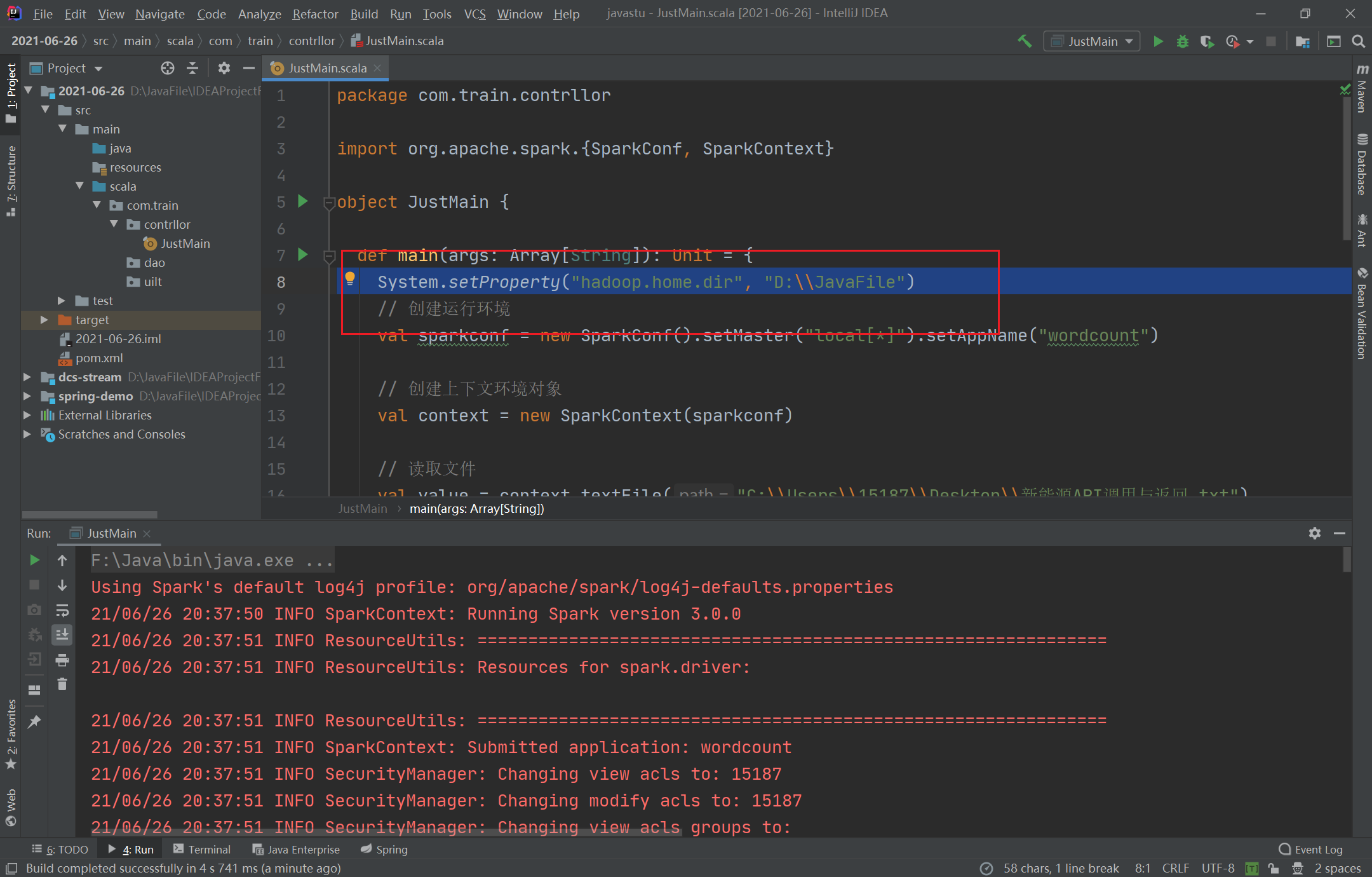Click the Build project hammer icon
Screen dimensions: 1372x877
click(x=1024, y=41)
